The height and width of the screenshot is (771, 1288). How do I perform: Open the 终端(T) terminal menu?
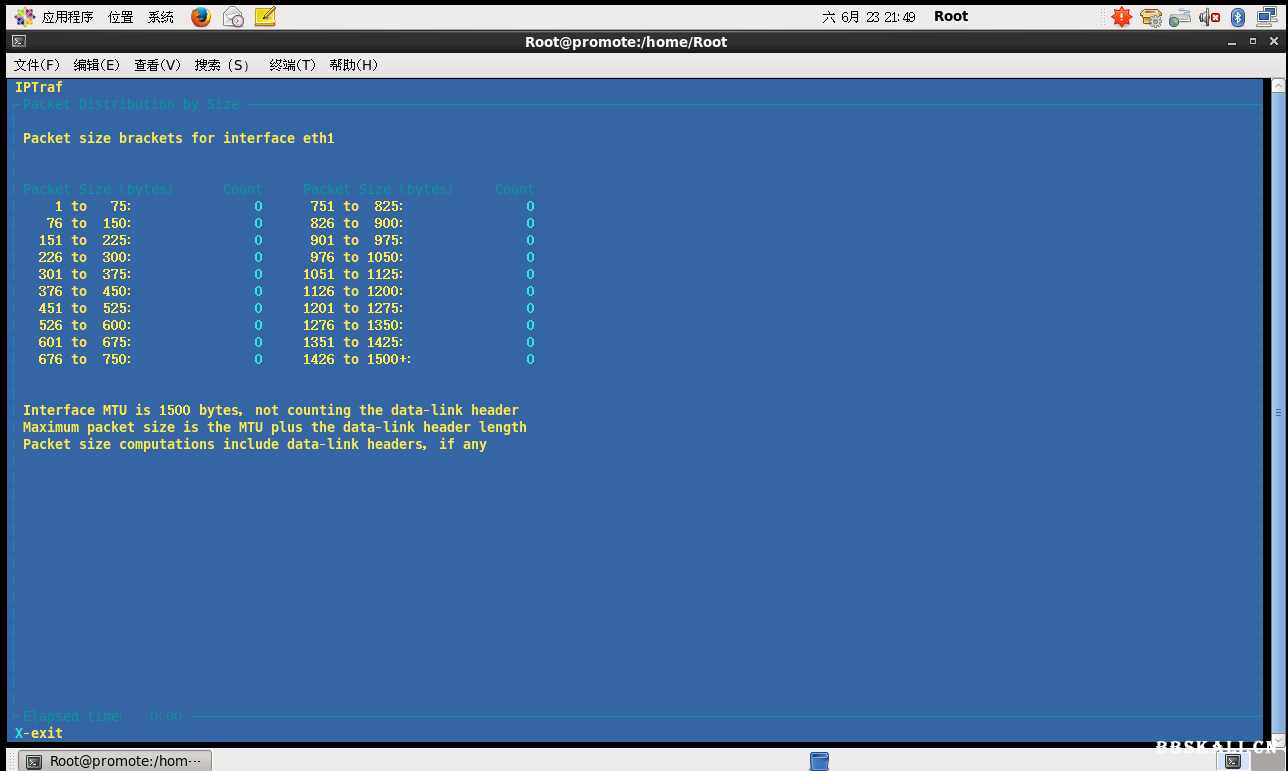292,65
